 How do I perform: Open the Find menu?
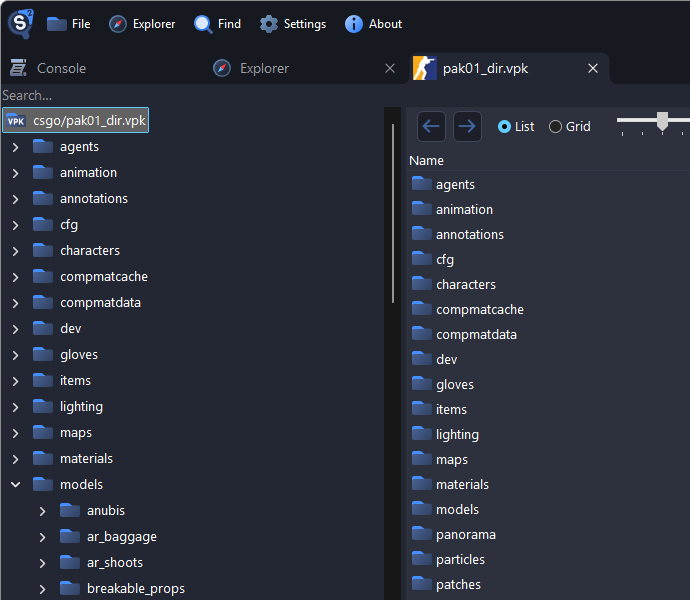click(x=217, y=24)
